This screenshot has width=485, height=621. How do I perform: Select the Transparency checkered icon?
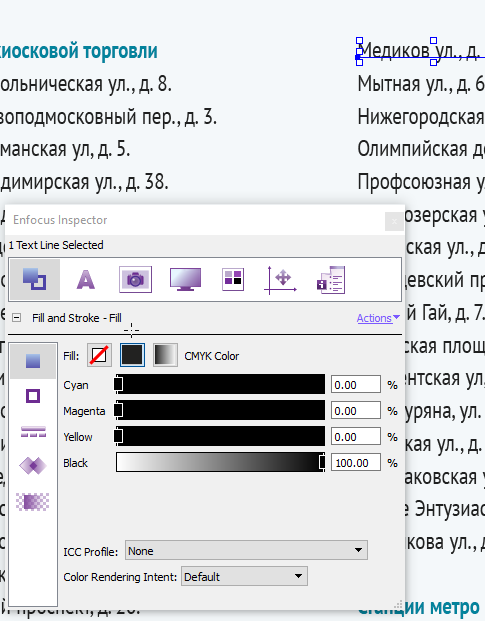tap(32, 501)
